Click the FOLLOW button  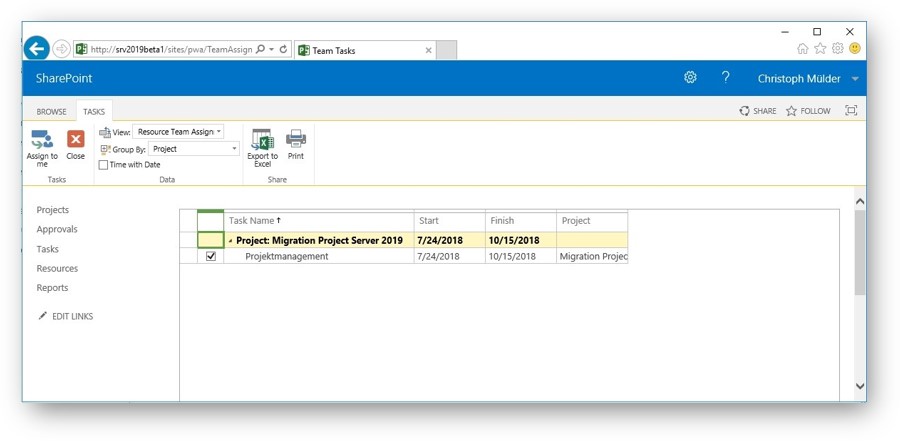(808, 111)
